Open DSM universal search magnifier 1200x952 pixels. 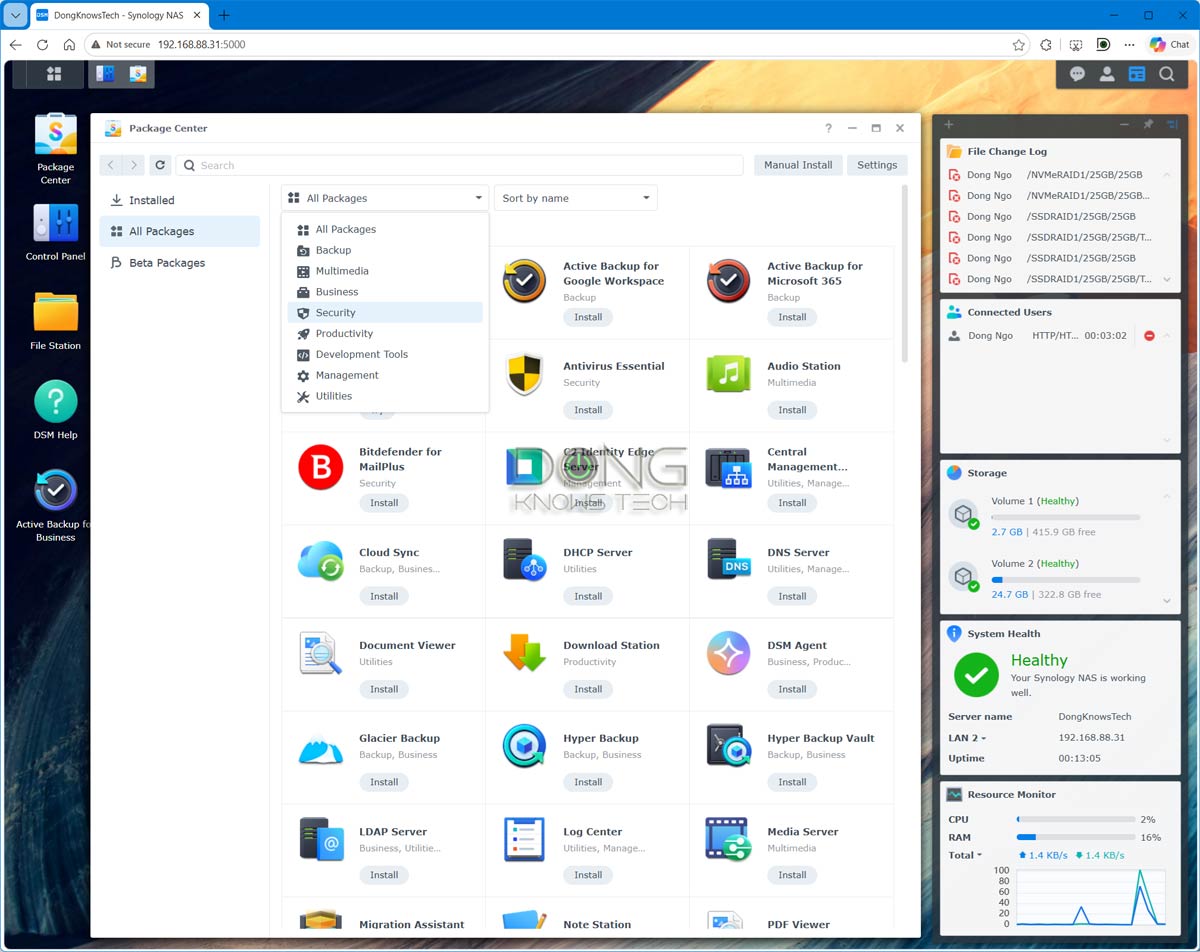pos(1166,74)
